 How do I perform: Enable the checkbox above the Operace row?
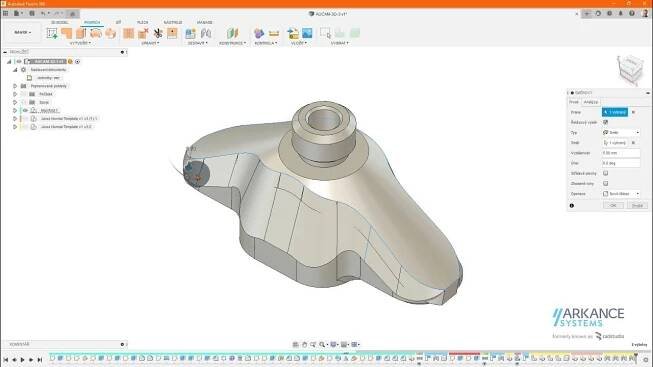pyautogui.click(x=606, y=183)
